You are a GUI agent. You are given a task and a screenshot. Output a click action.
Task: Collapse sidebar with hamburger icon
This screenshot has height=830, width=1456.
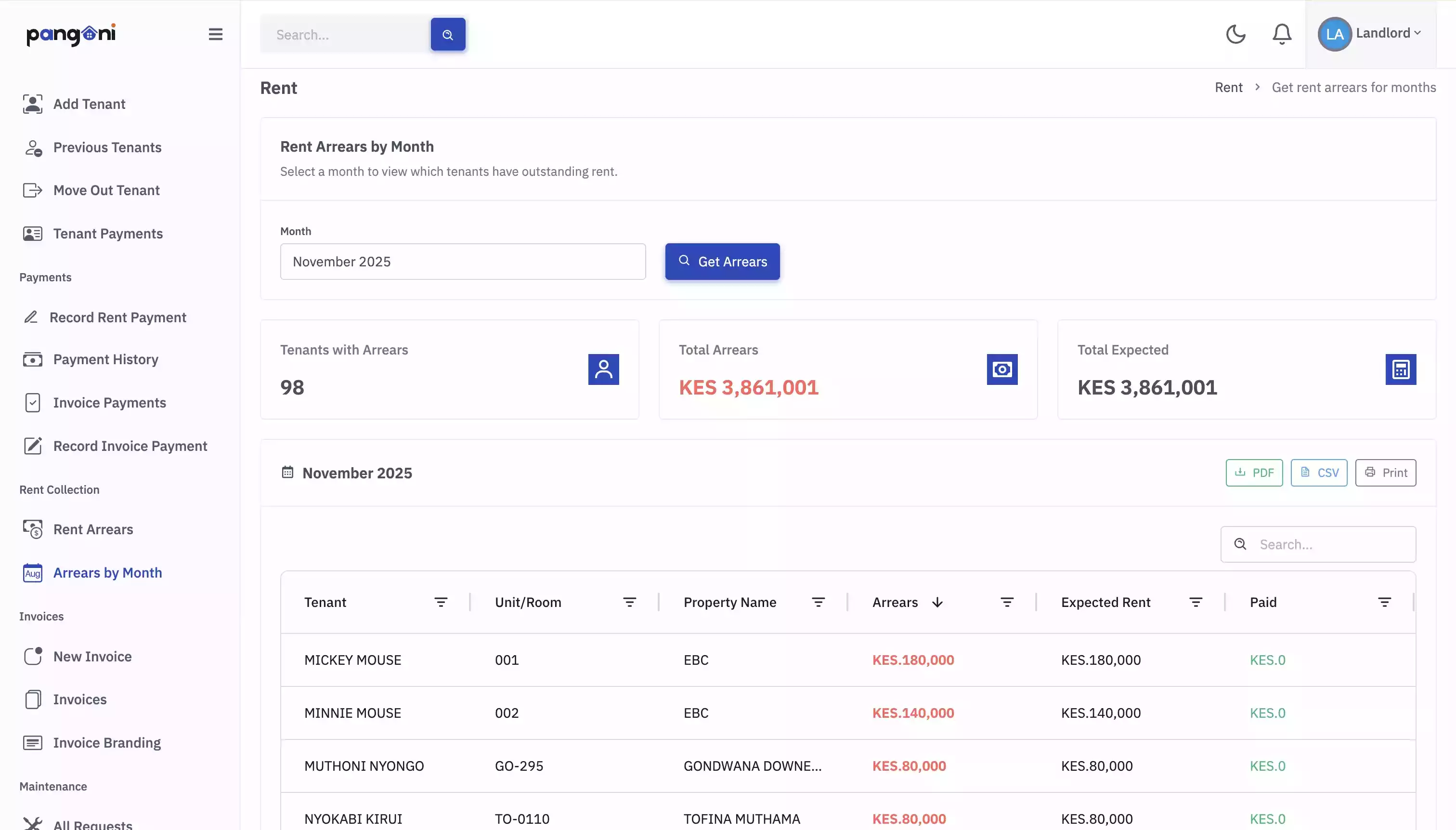[x=215, y=34]
